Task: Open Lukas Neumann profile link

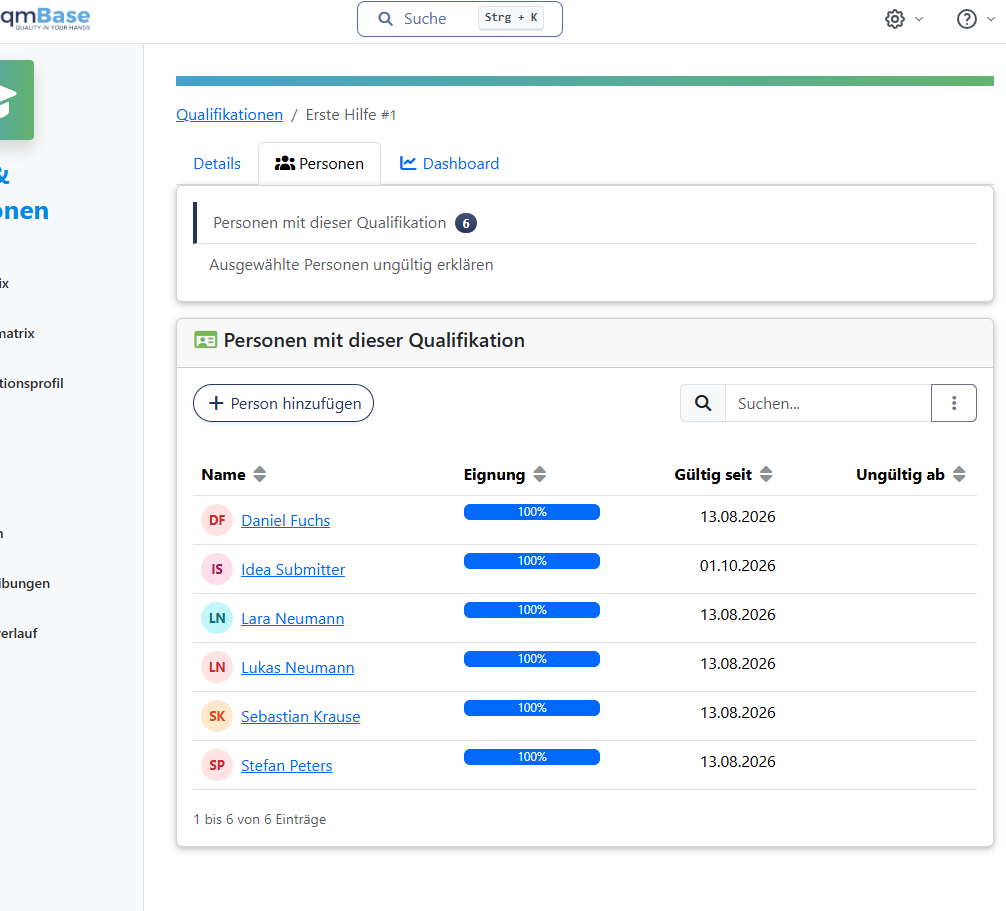Action: (298, 667)
